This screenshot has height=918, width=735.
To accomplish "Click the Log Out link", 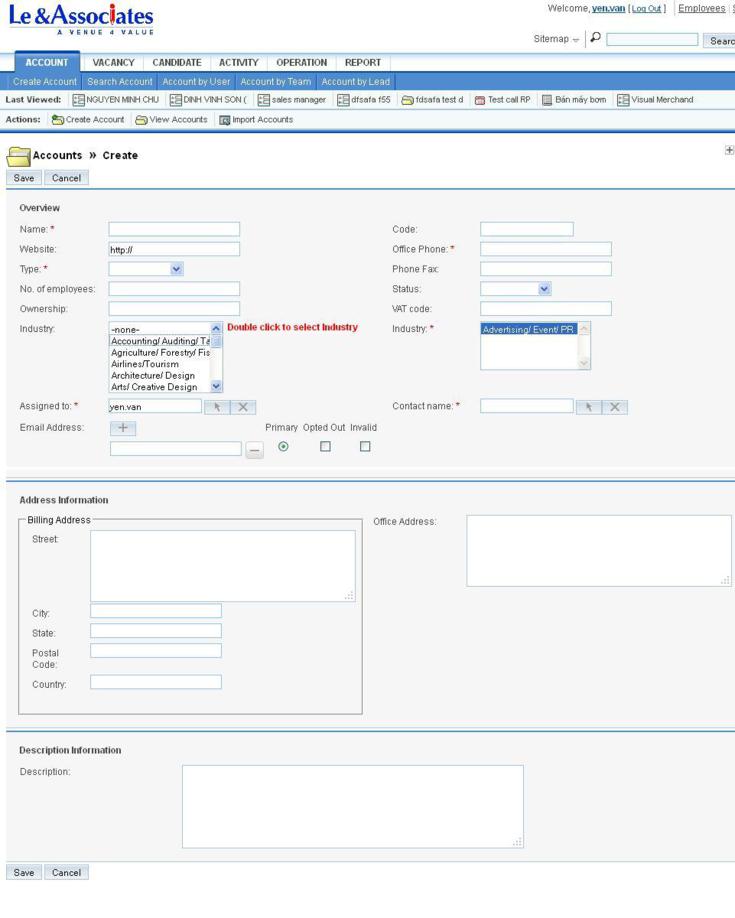I will click(x=647, y=9).
